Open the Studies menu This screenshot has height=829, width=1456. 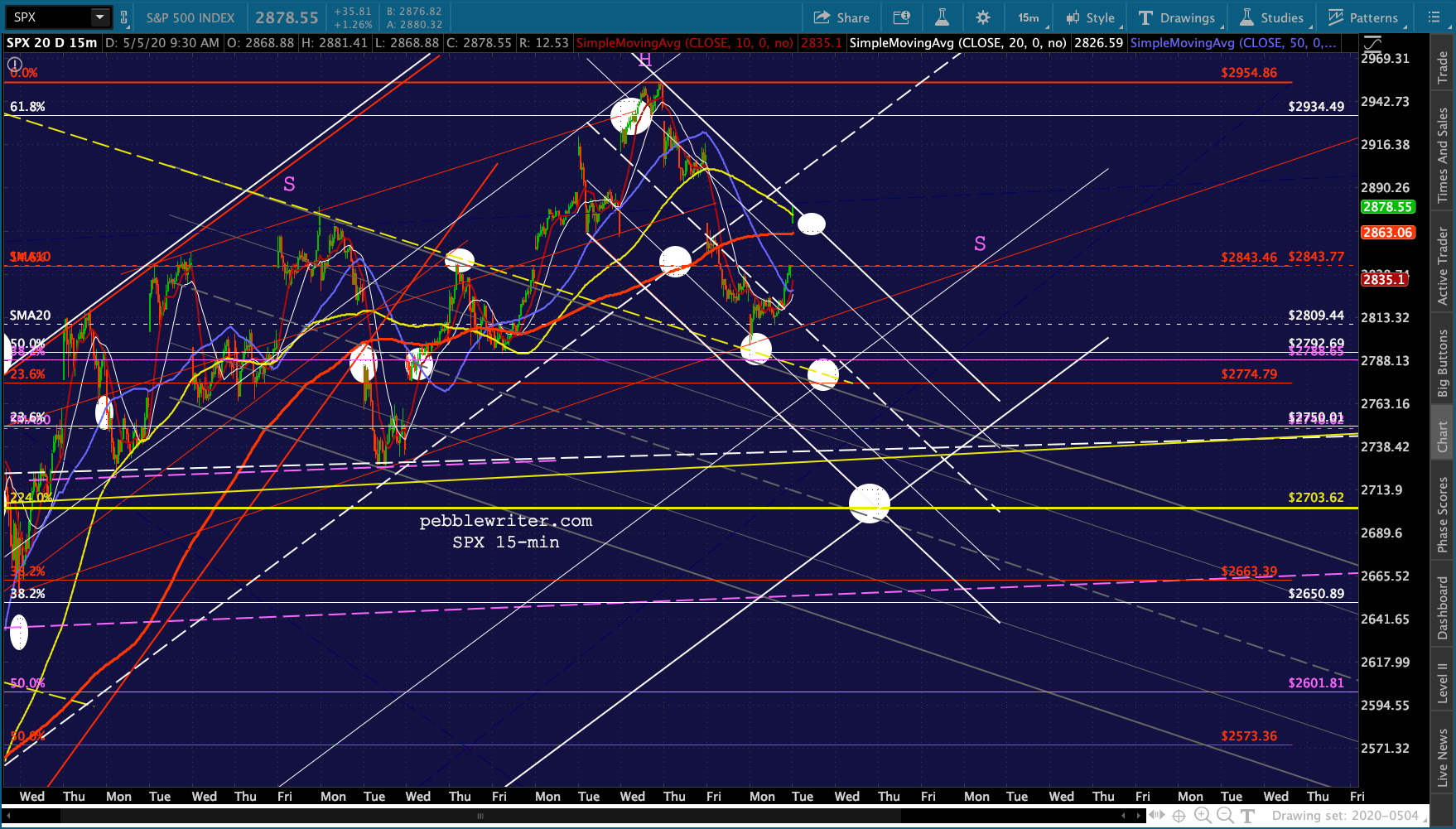[1272, 17]
